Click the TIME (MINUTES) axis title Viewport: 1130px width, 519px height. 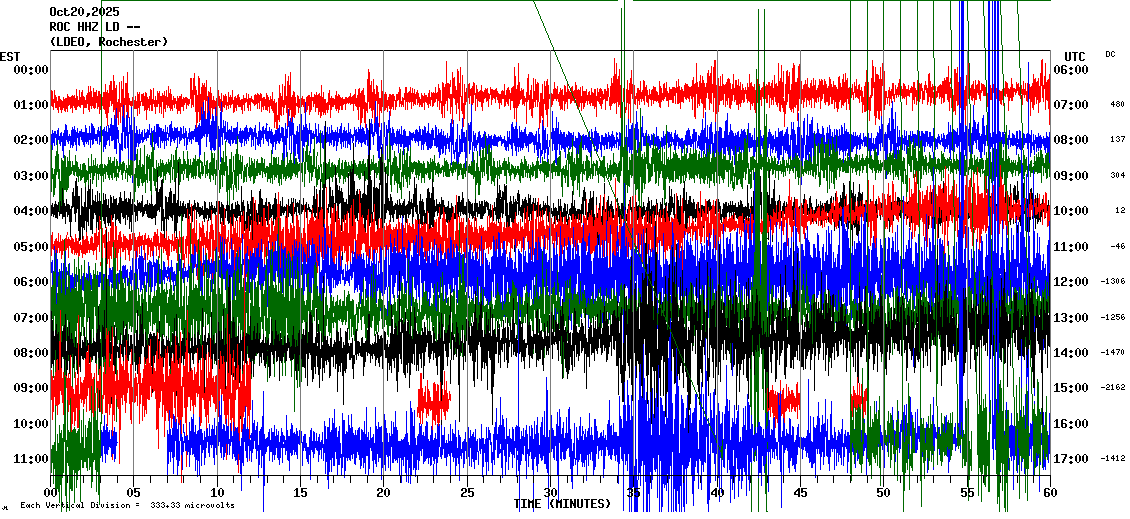click(x=562, y=504)
